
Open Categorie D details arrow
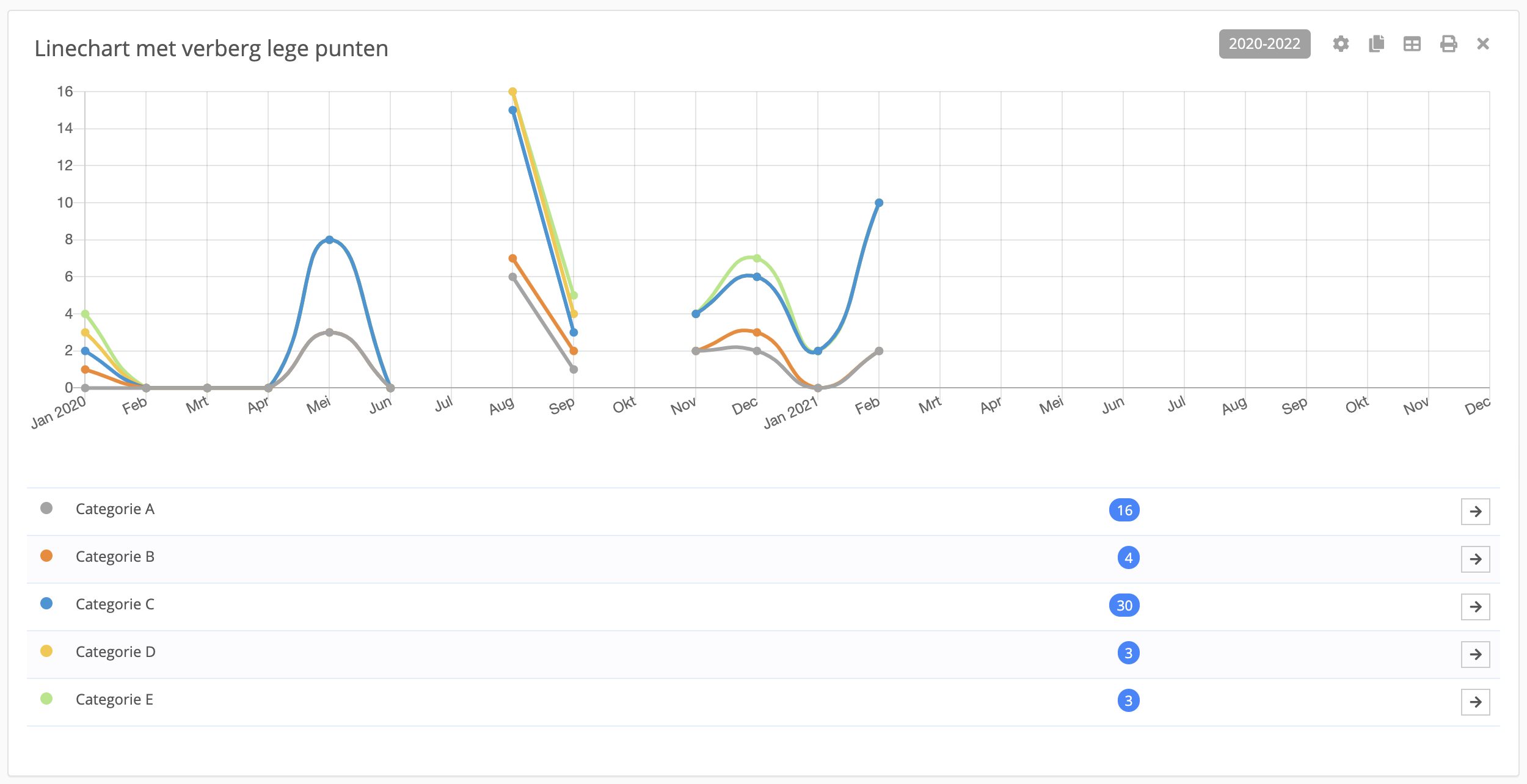pyautogui.click(x=1475, y=655)
